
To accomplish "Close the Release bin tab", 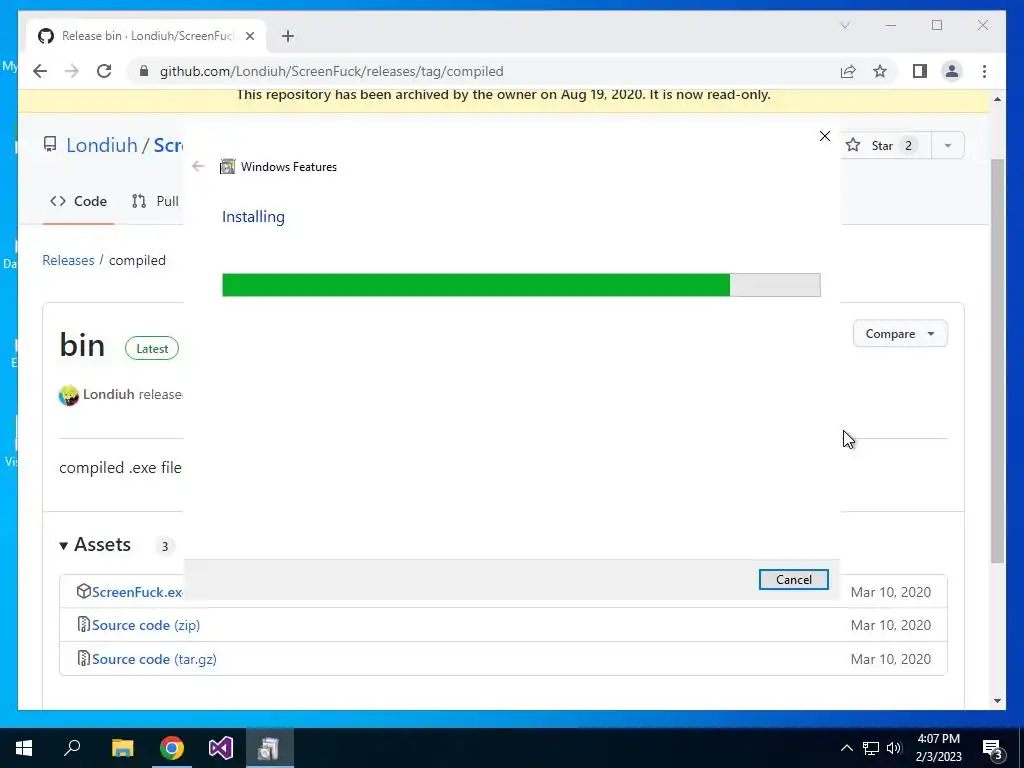I will coord(249,36).
